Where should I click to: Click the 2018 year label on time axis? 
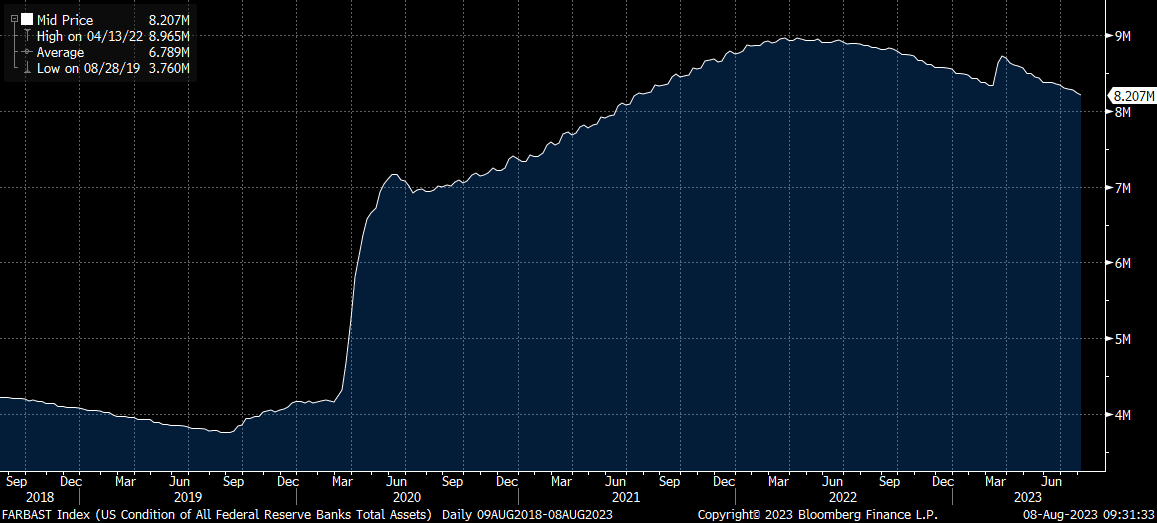pos(38,497)
